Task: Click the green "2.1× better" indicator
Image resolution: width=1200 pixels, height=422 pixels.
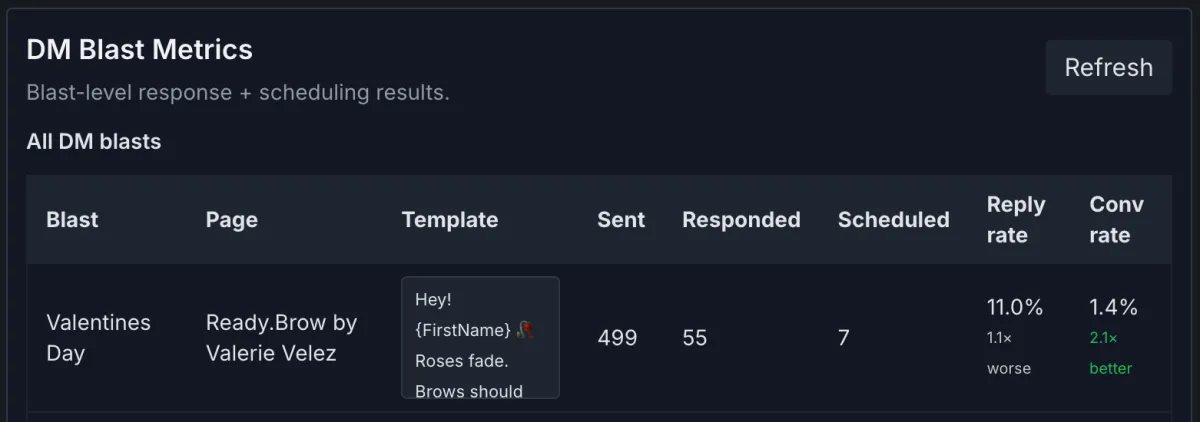Action: pyautogui.click(x=1110, y=353)
